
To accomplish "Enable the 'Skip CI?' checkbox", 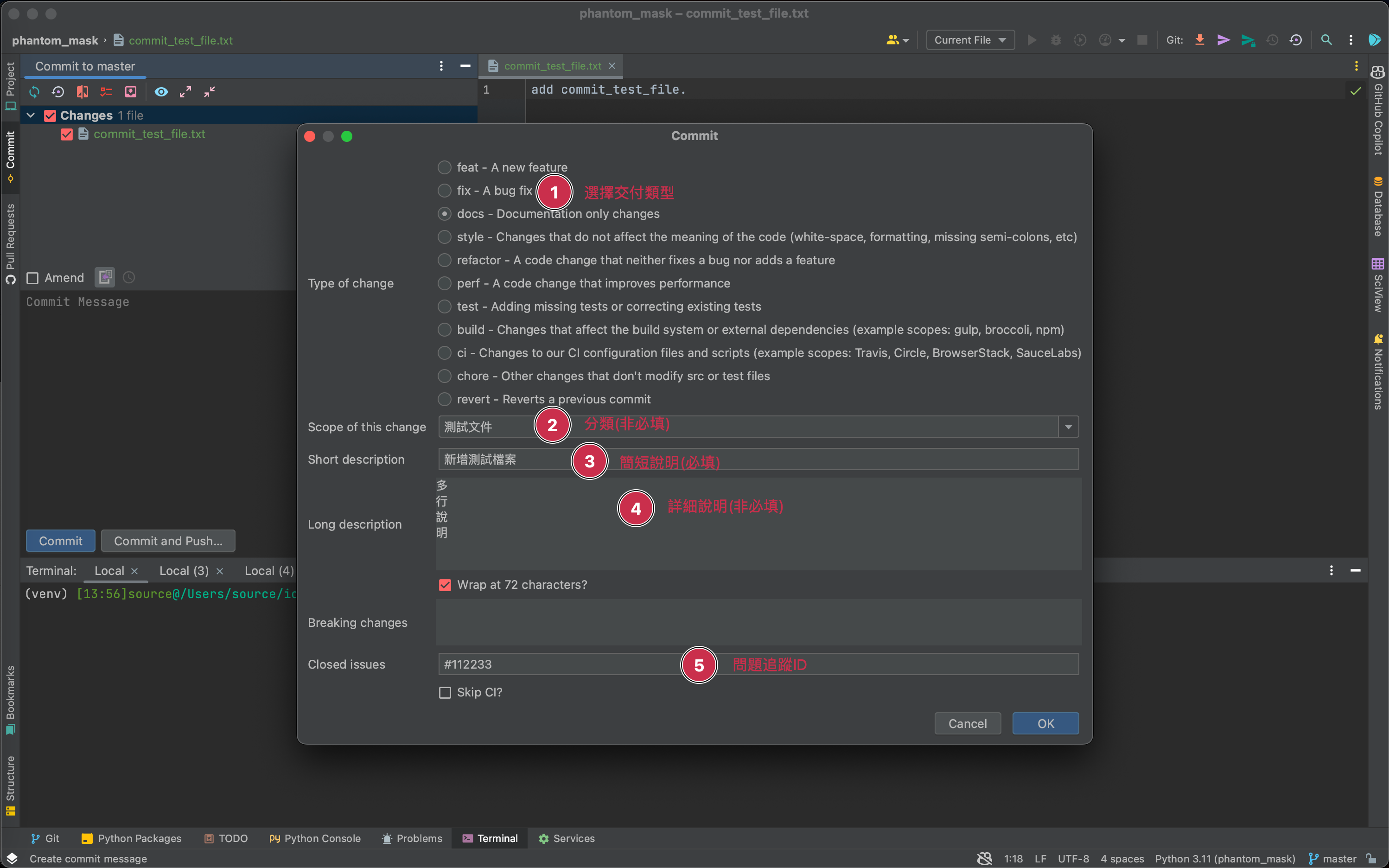I will tap(445, 692).
